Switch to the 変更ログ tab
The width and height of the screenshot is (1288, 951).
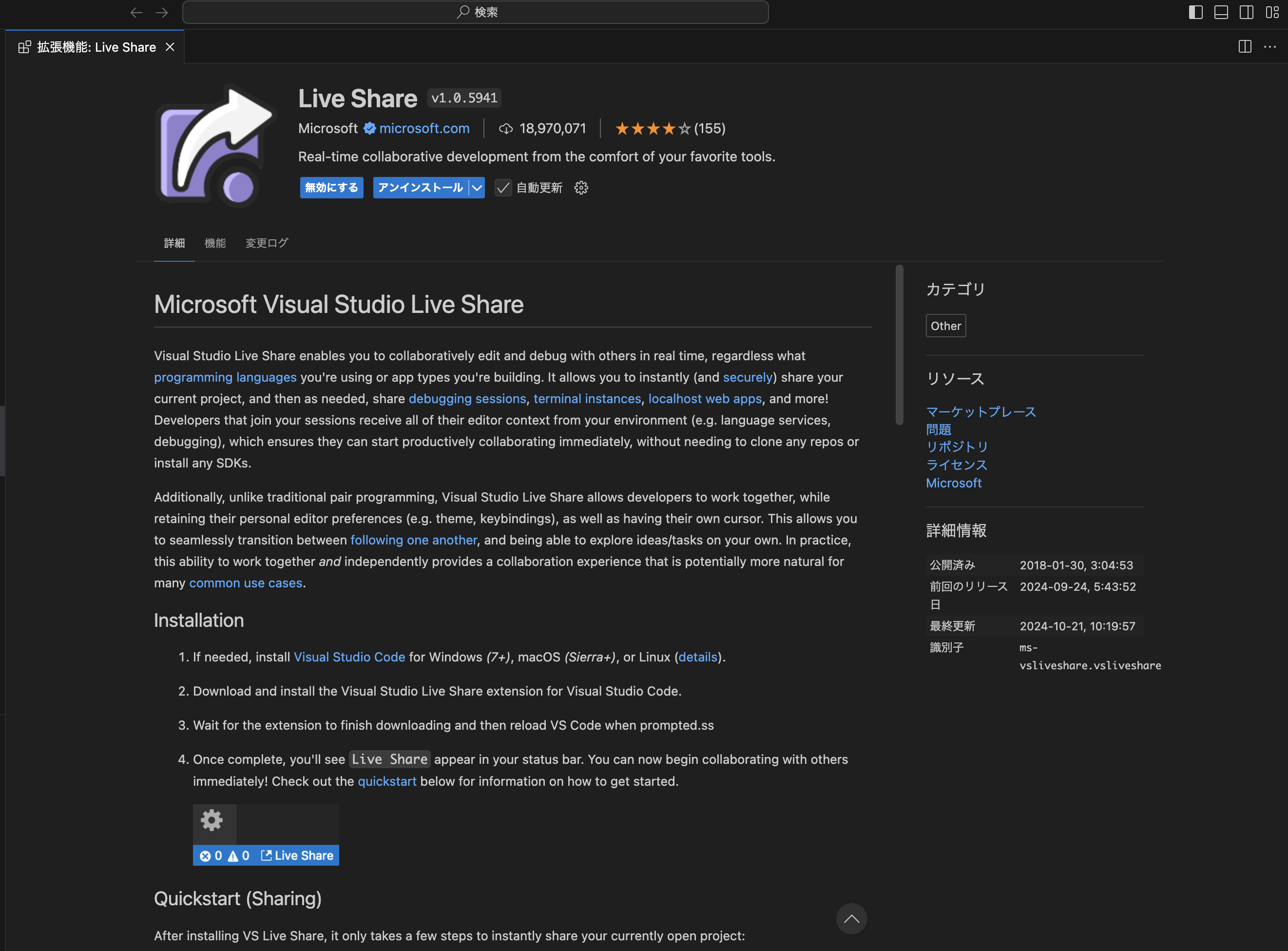point(267,243)
